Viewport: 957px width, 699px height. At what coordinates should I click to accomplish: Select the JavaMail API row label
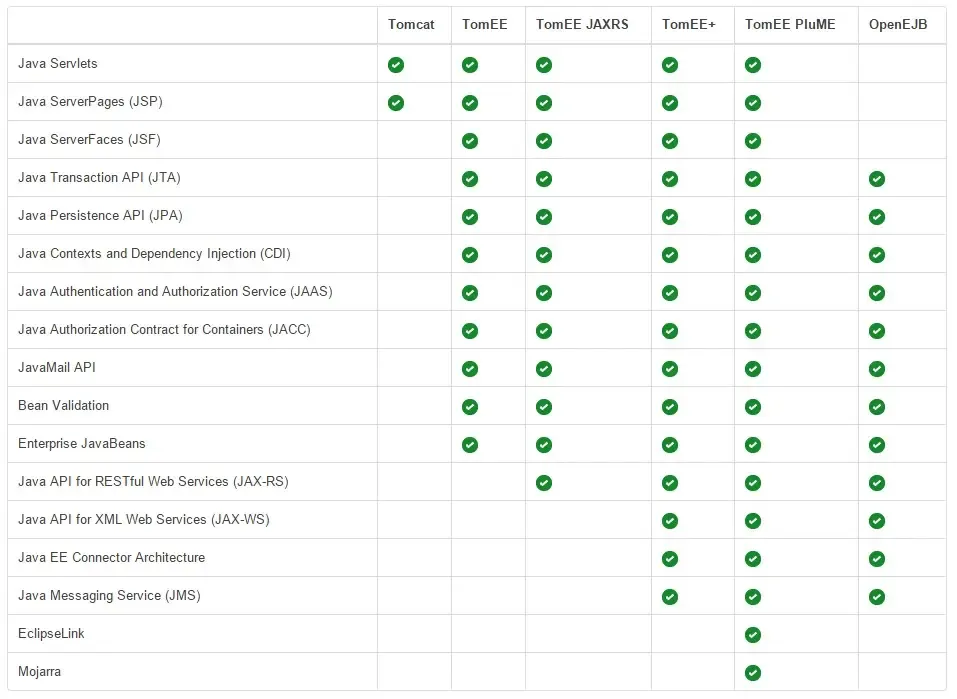[x=57, y=368]
